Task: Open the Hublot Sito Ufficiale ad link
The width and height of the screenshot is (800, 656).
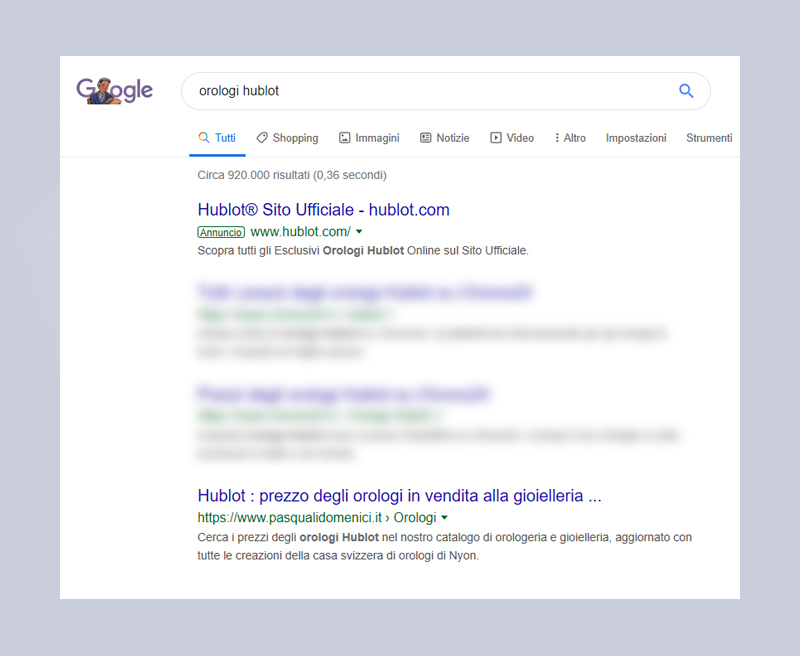Action: (x=323, y=210)
